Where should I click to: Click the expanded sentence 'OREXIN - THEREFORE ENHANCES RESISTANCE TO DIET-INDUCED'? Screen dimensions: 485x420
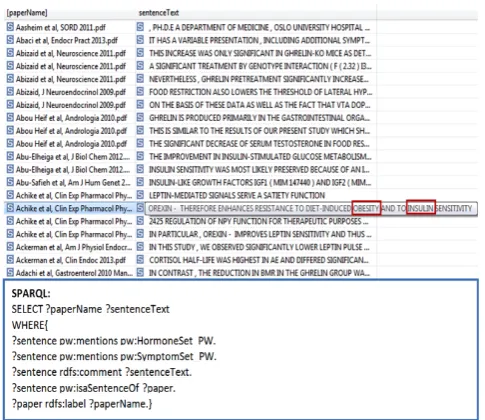tap(311, 209)
